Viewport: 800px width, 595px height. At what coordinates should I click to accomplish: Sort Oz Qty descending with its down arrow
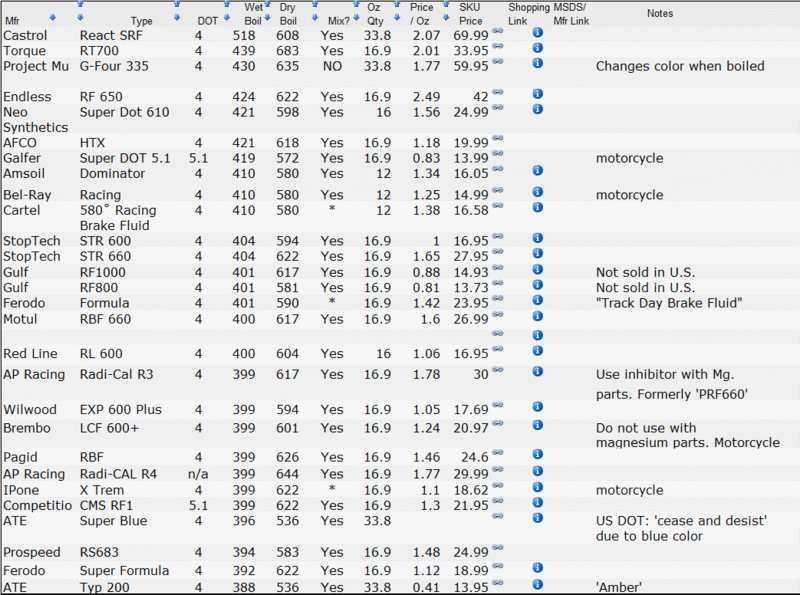click(x=397, y=18)
